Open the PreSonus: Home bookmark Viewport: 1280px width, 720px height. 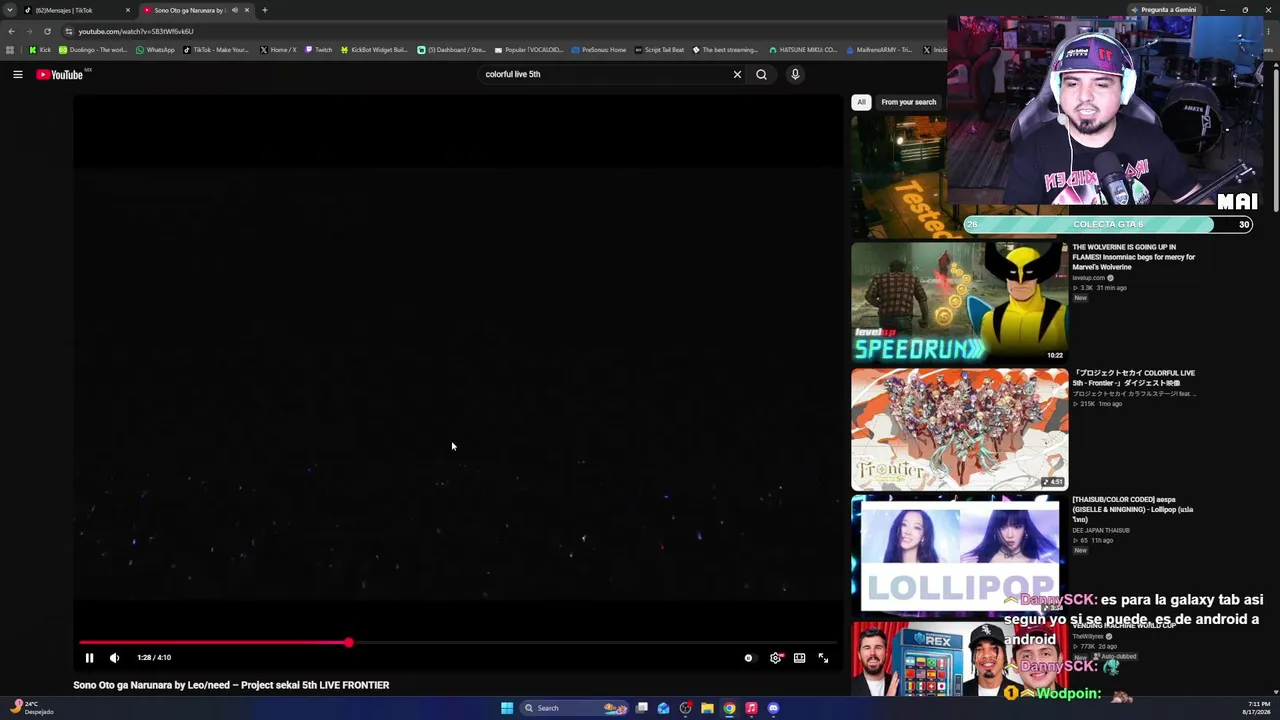pos(599,50)
